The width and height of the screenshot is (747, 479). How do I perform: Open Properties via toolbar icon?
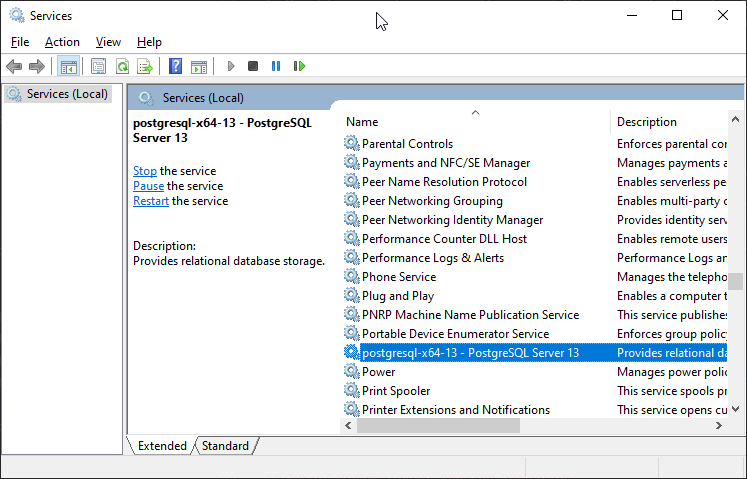click(x=98, y=67)
